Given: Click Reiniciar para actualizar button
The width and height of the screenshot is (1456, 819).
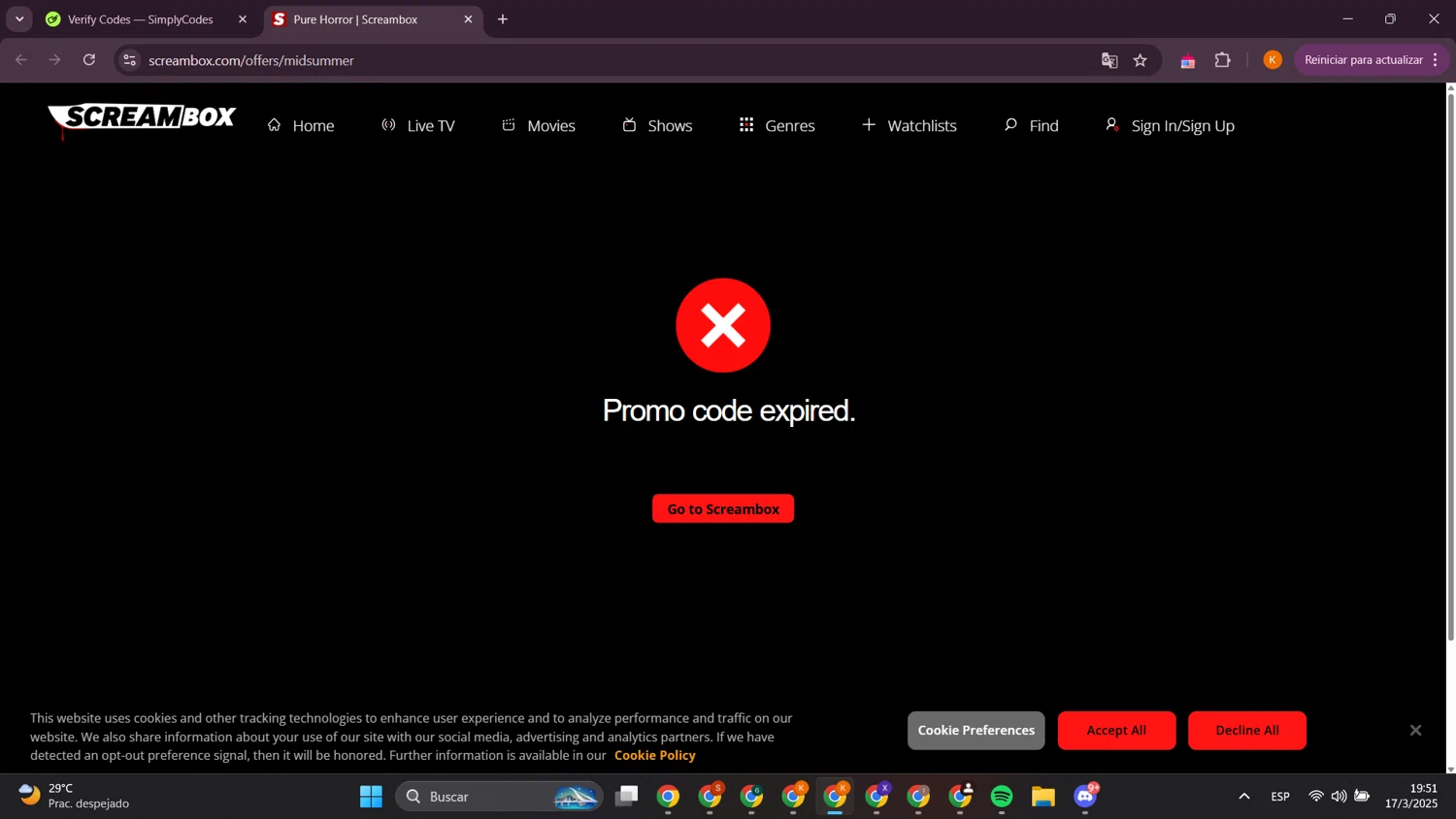Looking at the screenshot, I should [x=1364, y=60].
